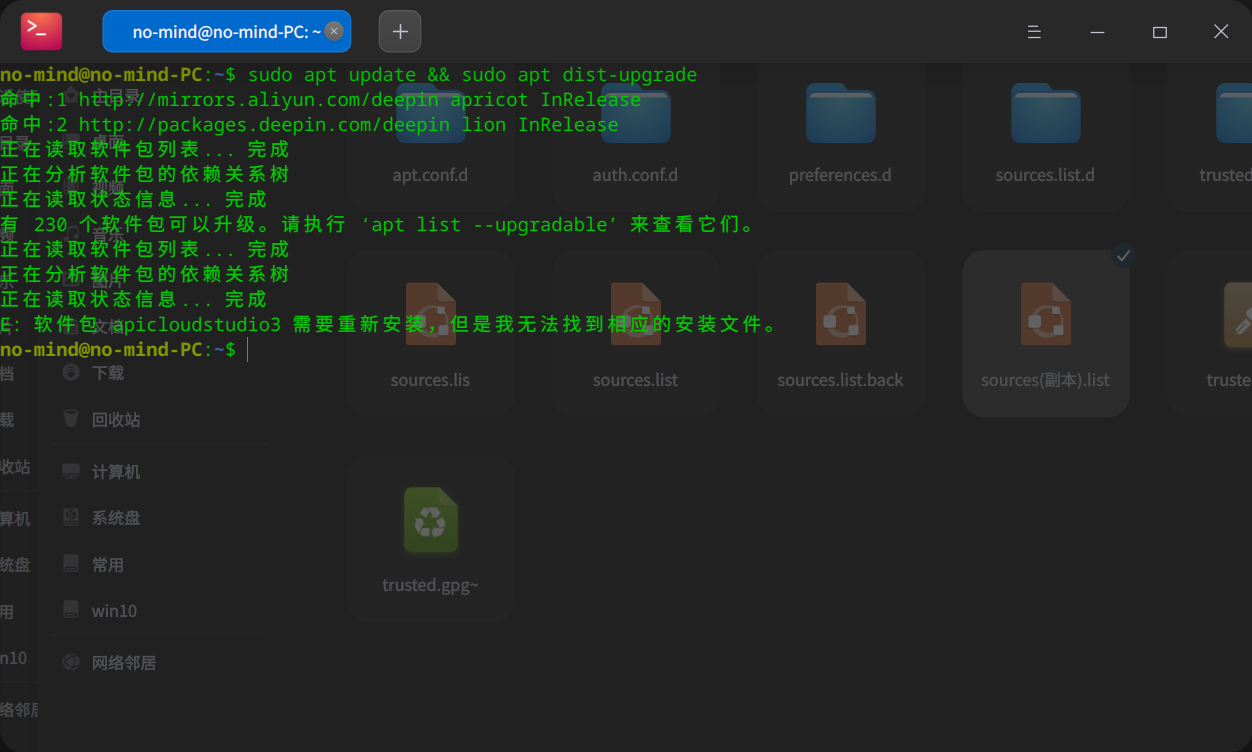Click the 回收站 trash sidebar icon

71,418
